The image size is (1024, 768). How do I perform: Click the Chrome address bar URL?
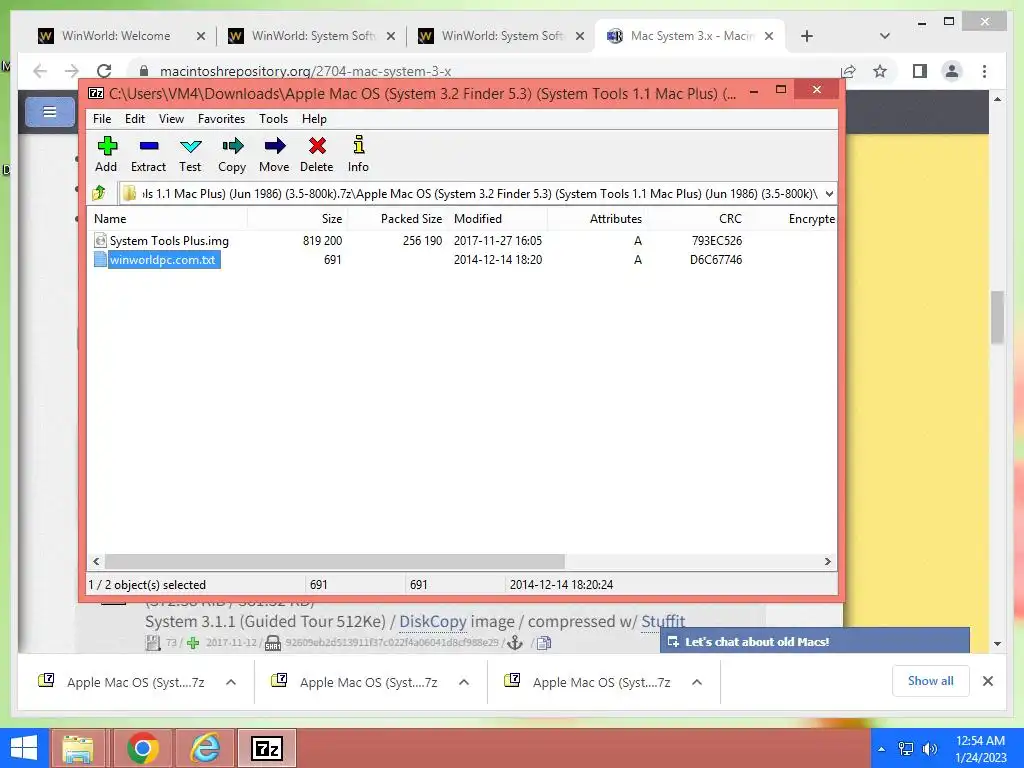click(x=306, y=71)
